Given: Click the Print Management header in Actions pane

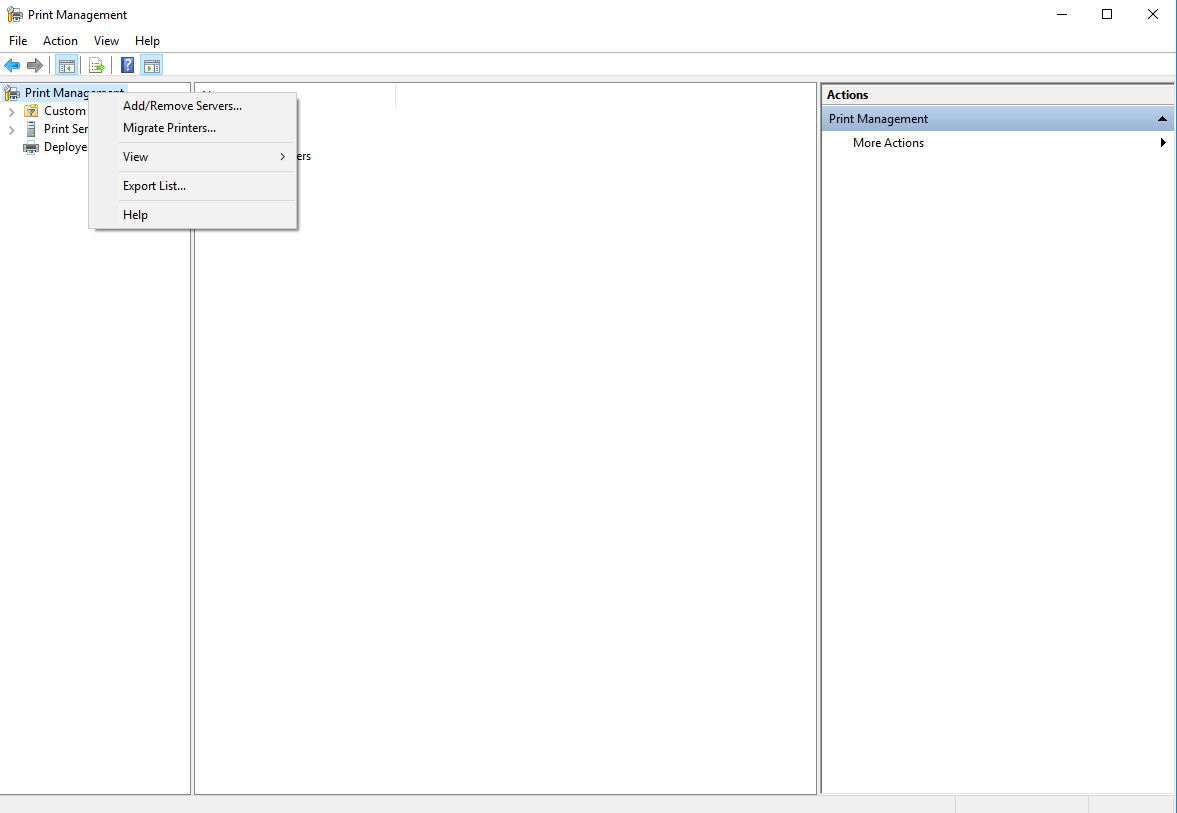Looking at the screenshot, I should click(998, 119).
